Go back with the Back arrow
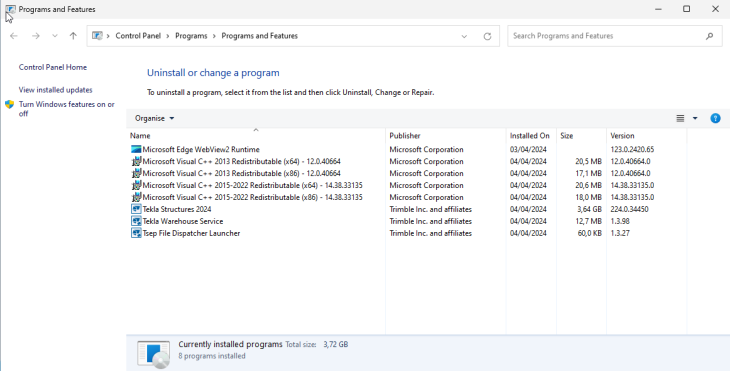 click(x=14, y=36)
